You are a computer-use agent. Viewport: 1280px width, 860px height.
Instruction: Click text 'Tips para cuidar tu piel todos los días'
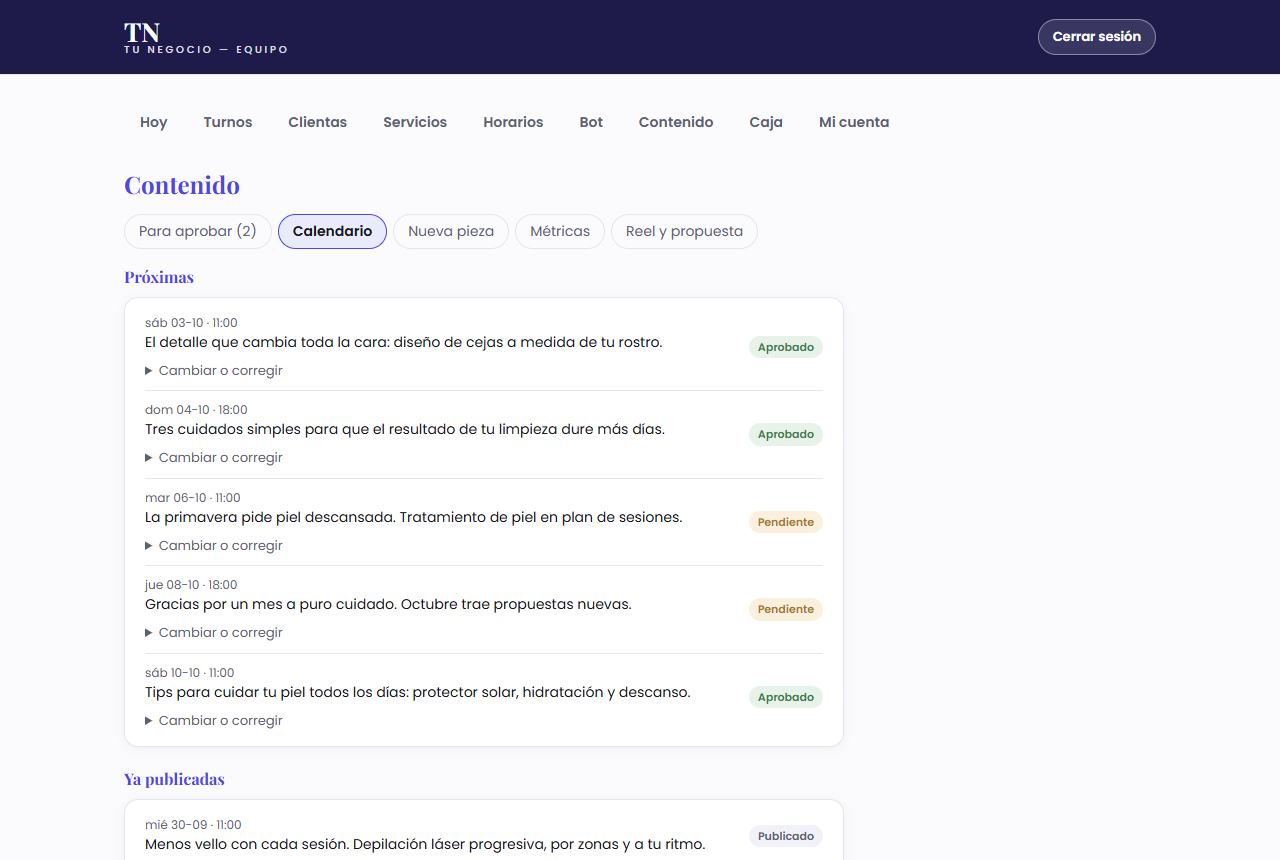coord(276,692)
